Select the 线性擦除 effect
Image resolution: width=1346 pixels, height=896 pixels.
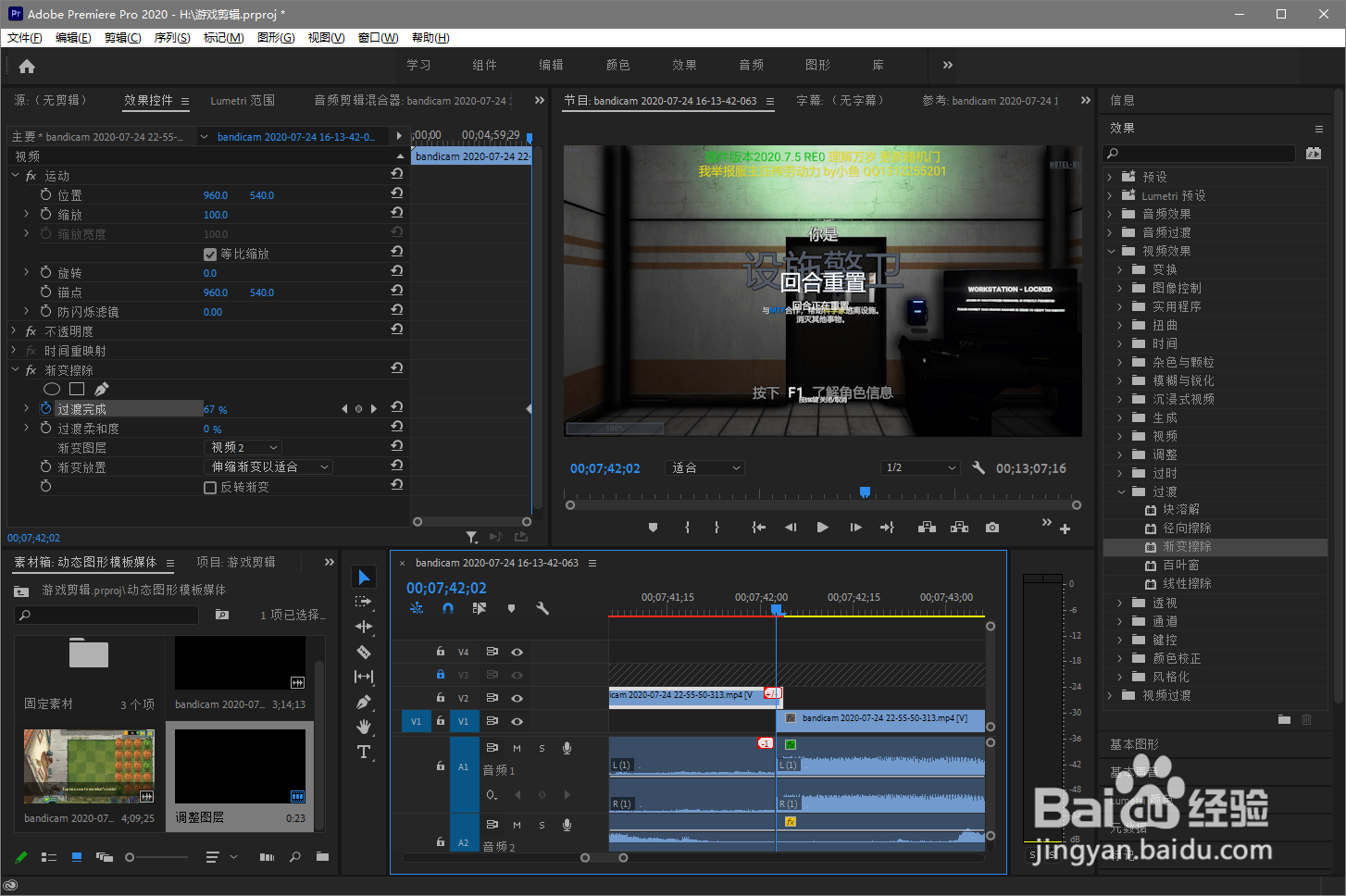(1187, 583)
